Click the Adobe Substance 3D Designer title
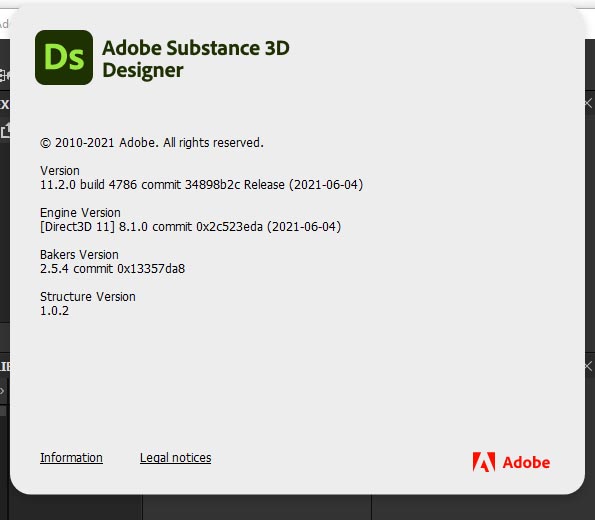Screen dimensions: 595x520 (196, 59)
